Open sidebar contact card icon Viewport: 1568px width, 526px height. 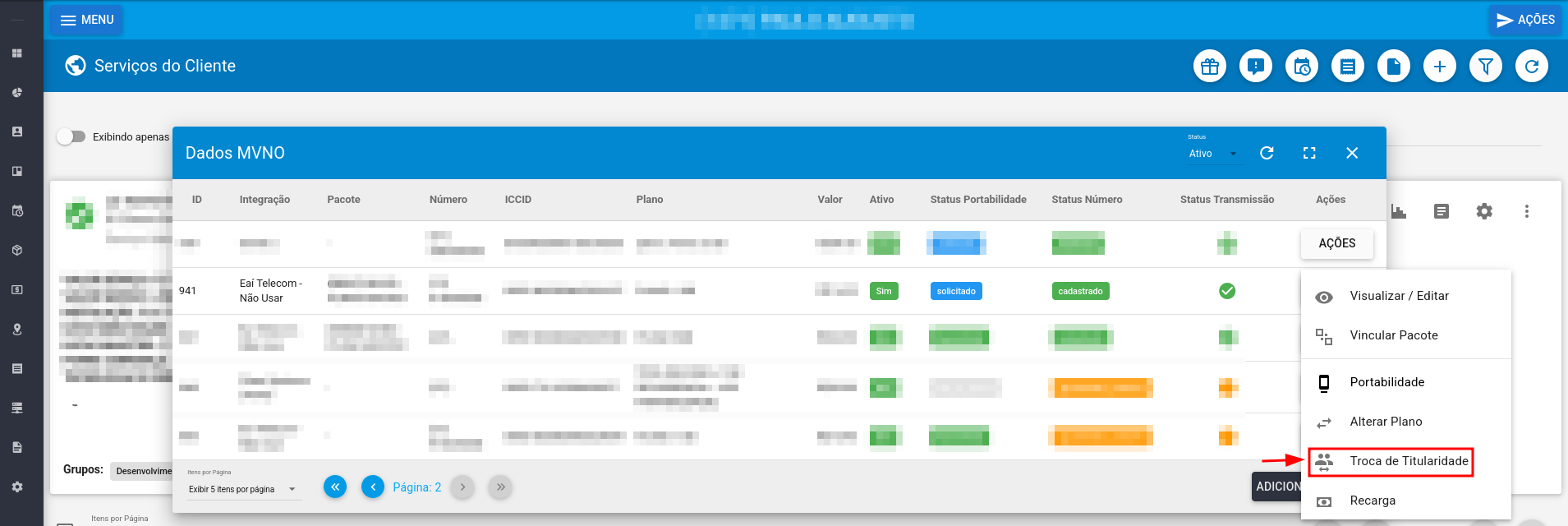17,131
